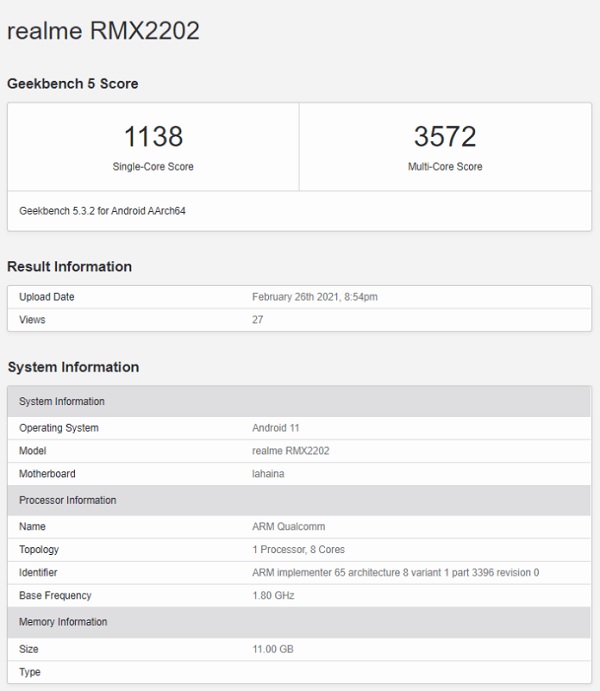Viewport: 600px width, 691px height.
Task: Click the Geekbench 5.3.2 for Android AArch64 text
Action: pyautogui.click(x=102, y=211)
